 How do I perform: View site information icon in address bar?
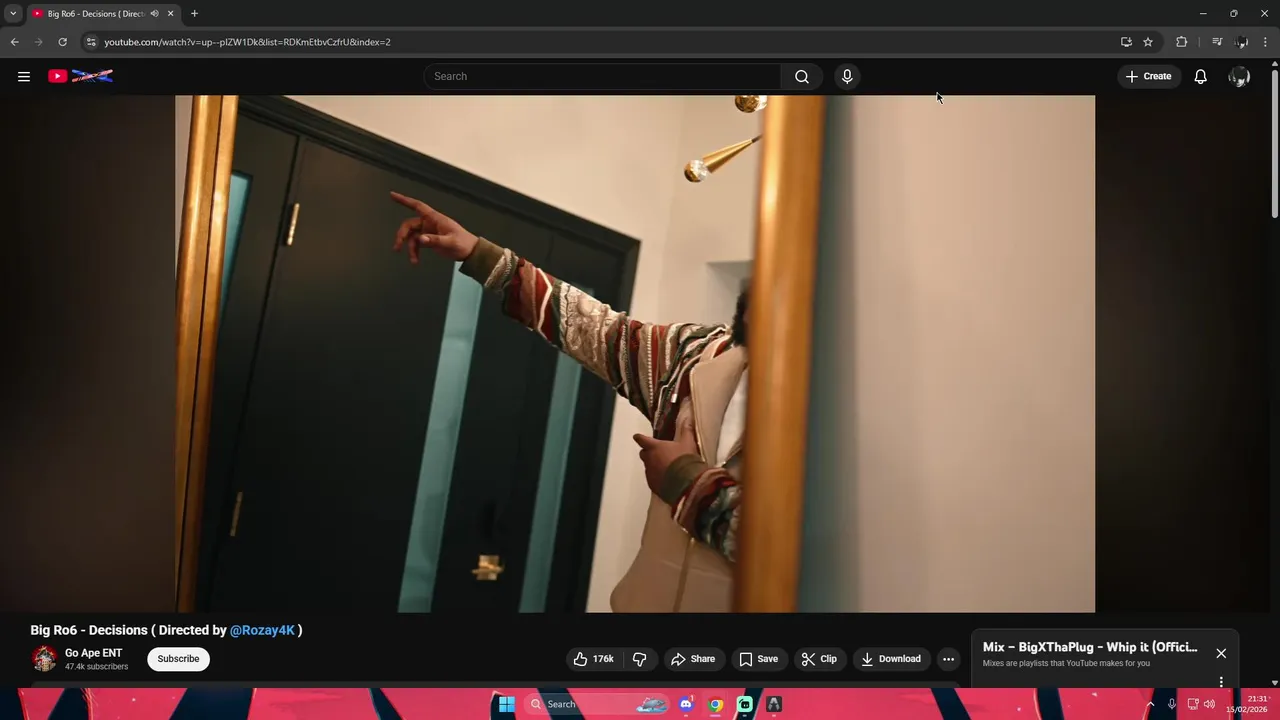(90, 42)
